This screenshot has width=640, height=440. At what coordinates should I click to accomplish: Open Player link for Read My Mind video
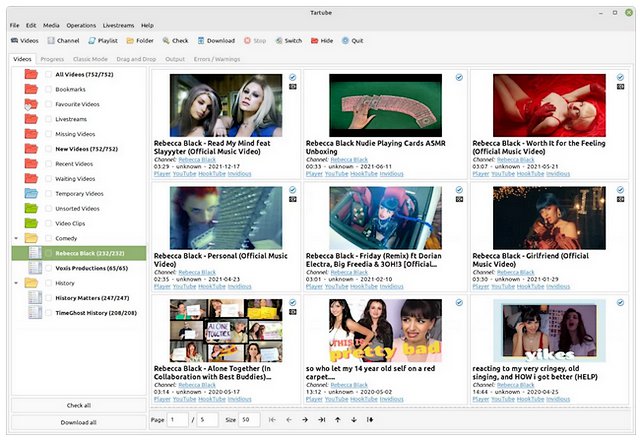162,174
